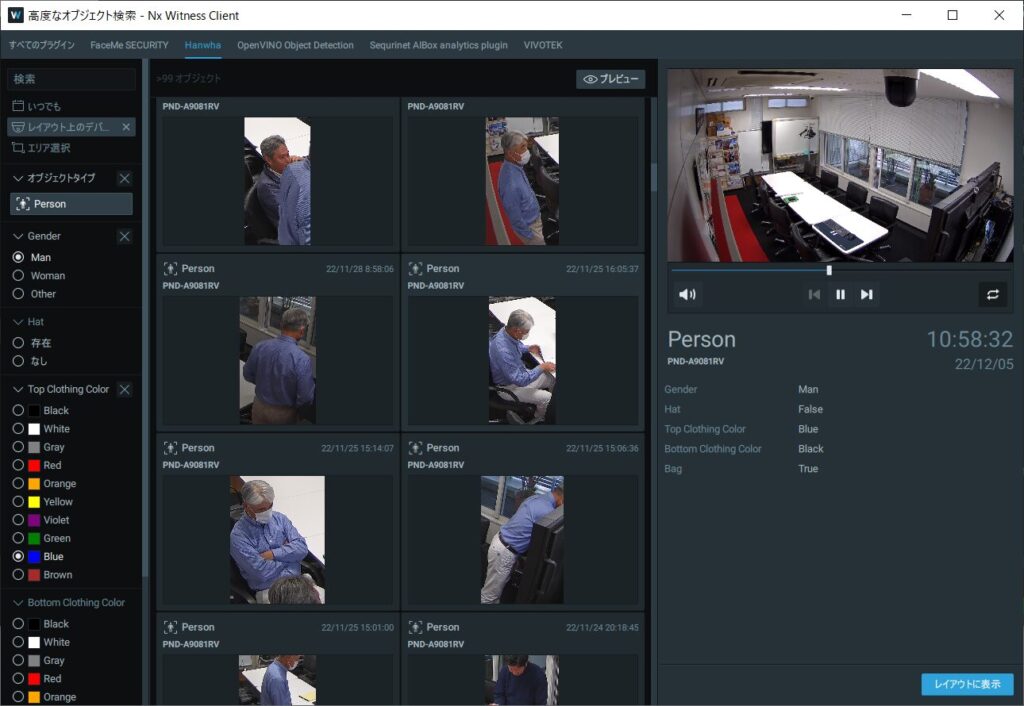The height and width of the screenshot is (706, 1024).
Task: Switch to the FaceMe SECURITY tab
Action: pyautogui.click(x=129, y=45)
